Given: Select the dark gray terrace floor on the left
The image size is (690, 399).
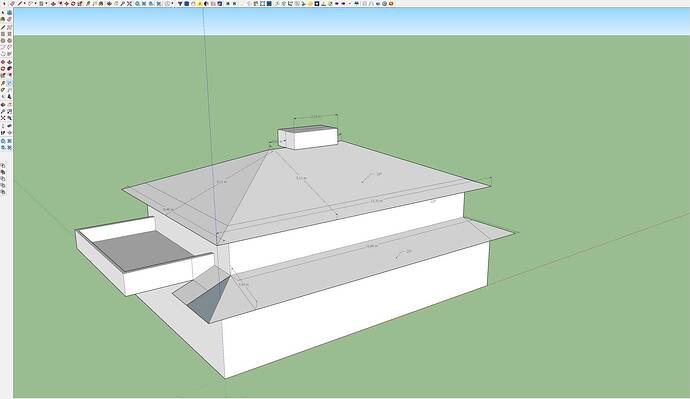Looking at the screenshot, I should pyautogui.click(x=143, y=251).
